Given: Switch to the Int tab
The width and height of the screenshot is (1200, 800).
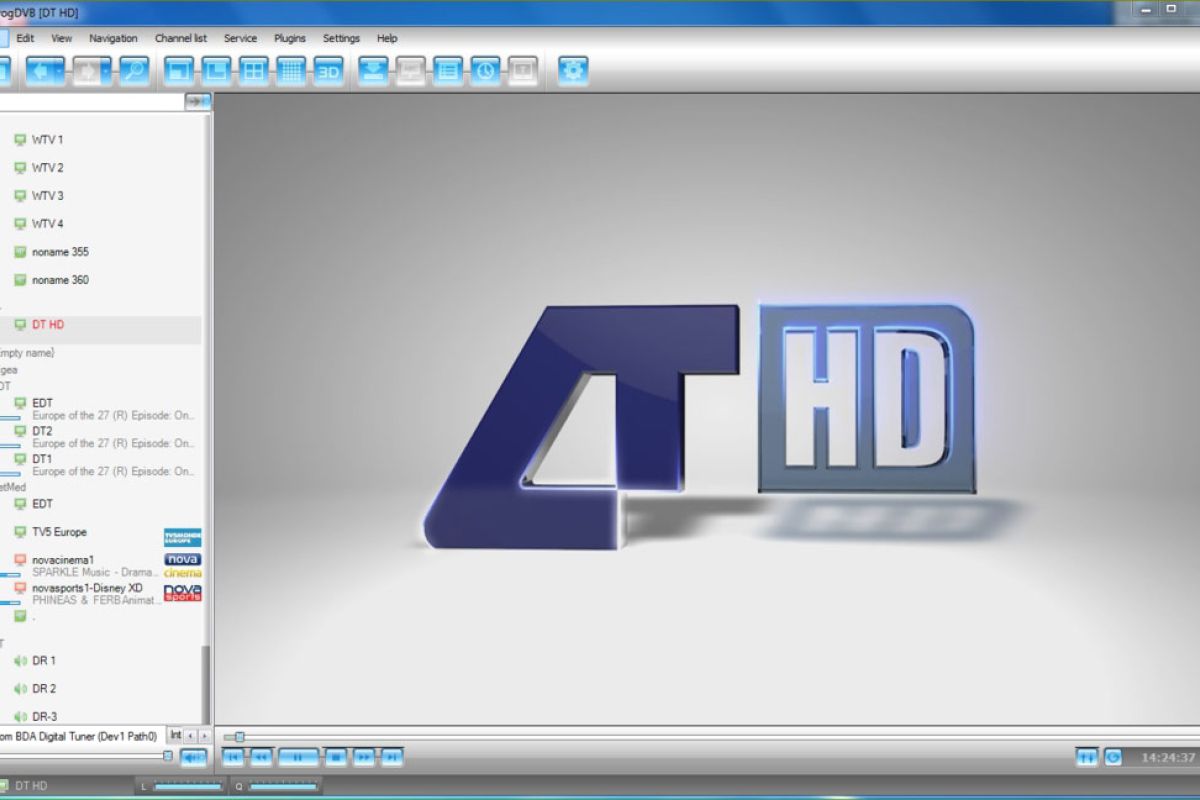Looking at the screenshot, I should [x=175, y=734].
